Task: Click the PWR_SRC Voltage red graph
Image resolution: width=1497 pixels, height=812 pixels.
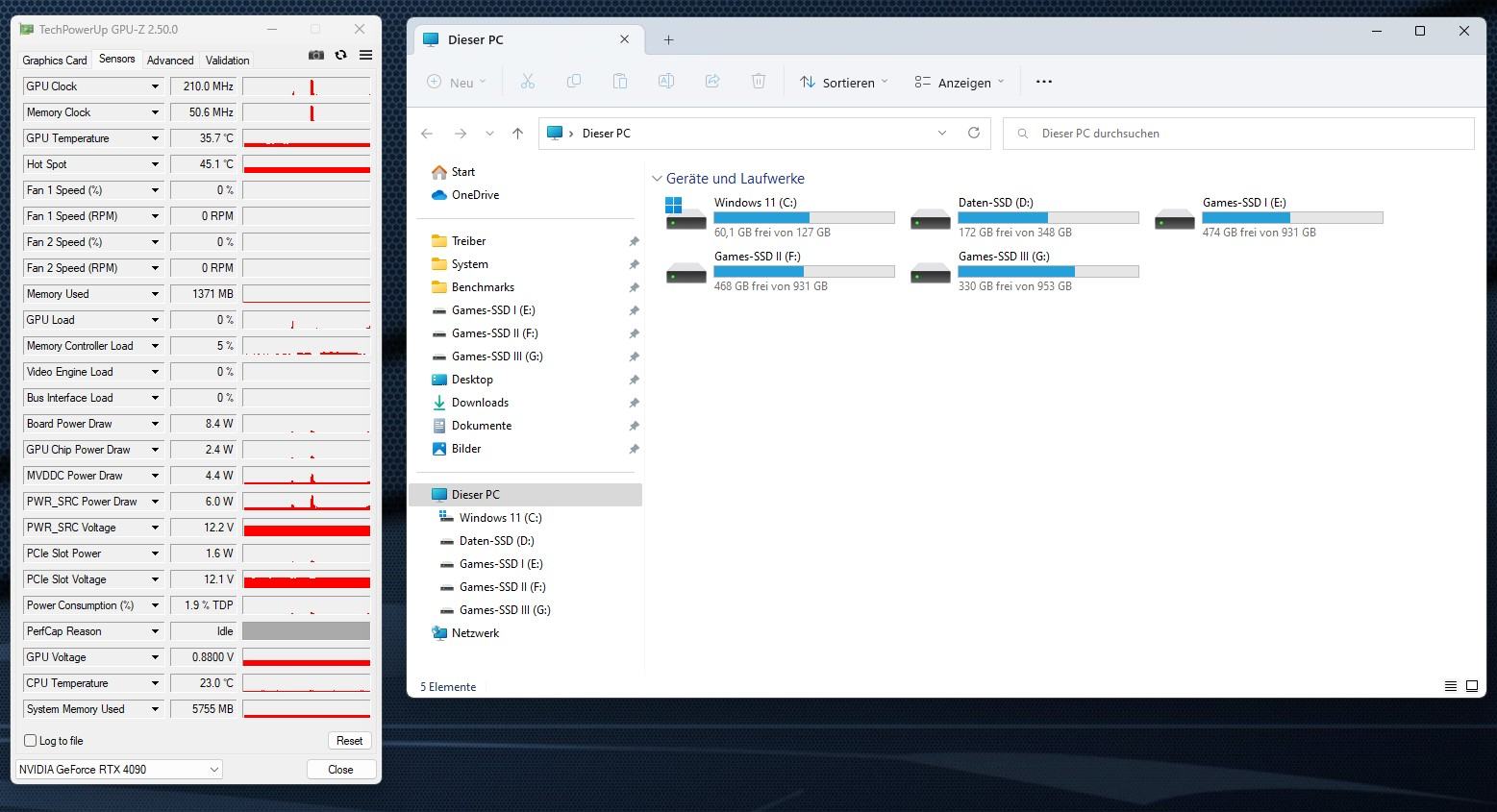Action: 306,528
